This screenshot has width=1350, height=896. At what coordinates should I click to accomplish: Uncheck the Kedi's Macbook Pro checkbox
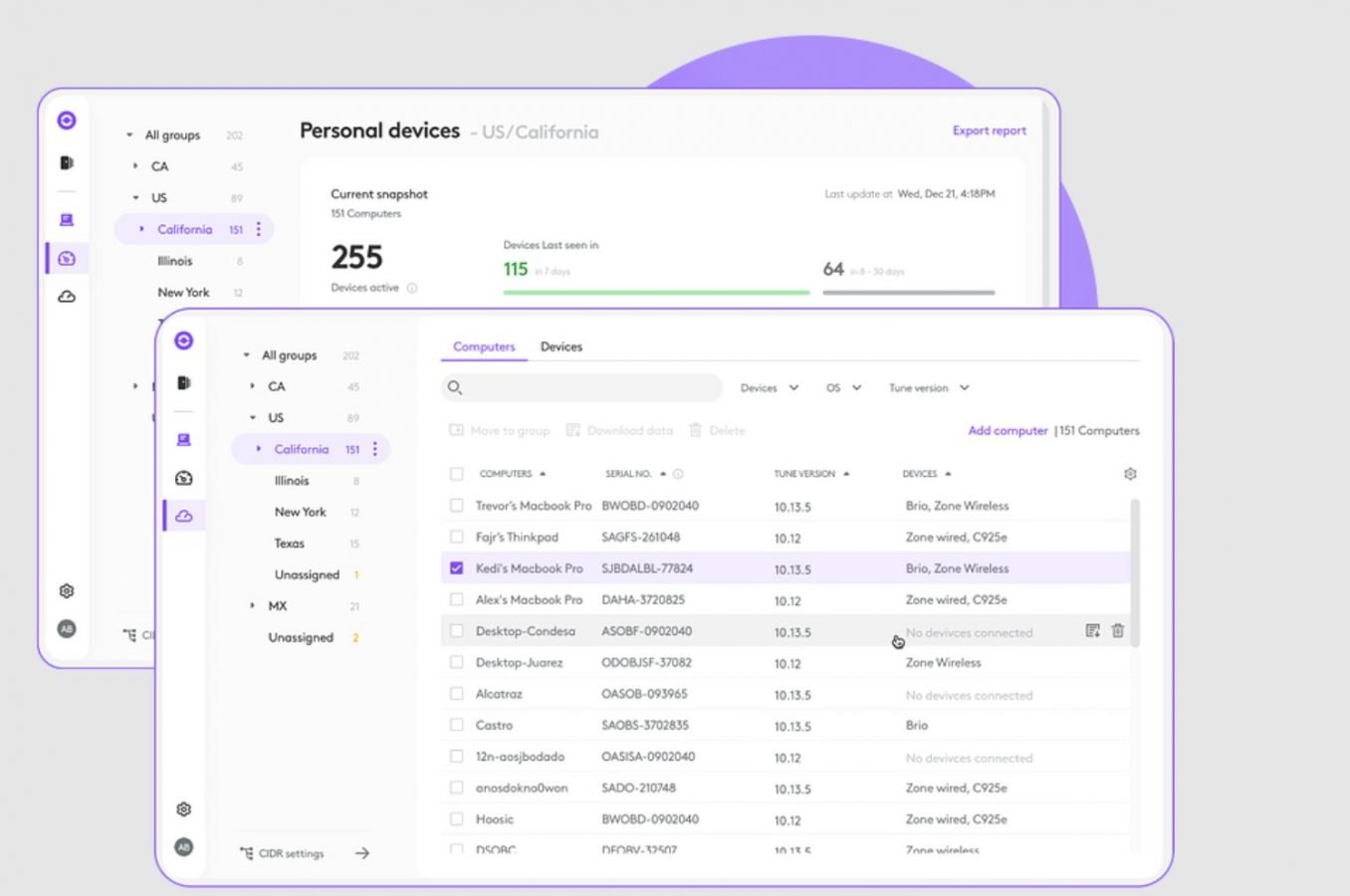tap(456, 568)
